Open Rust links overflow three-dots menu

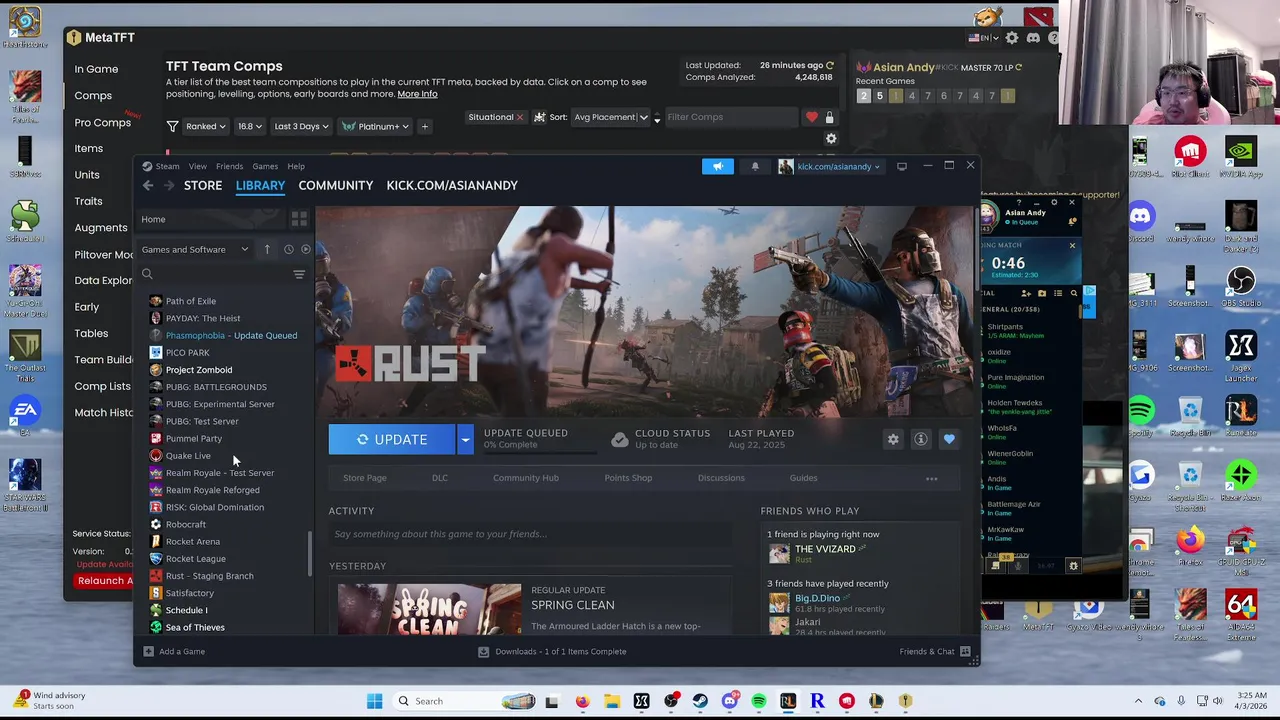click(931, 478)
